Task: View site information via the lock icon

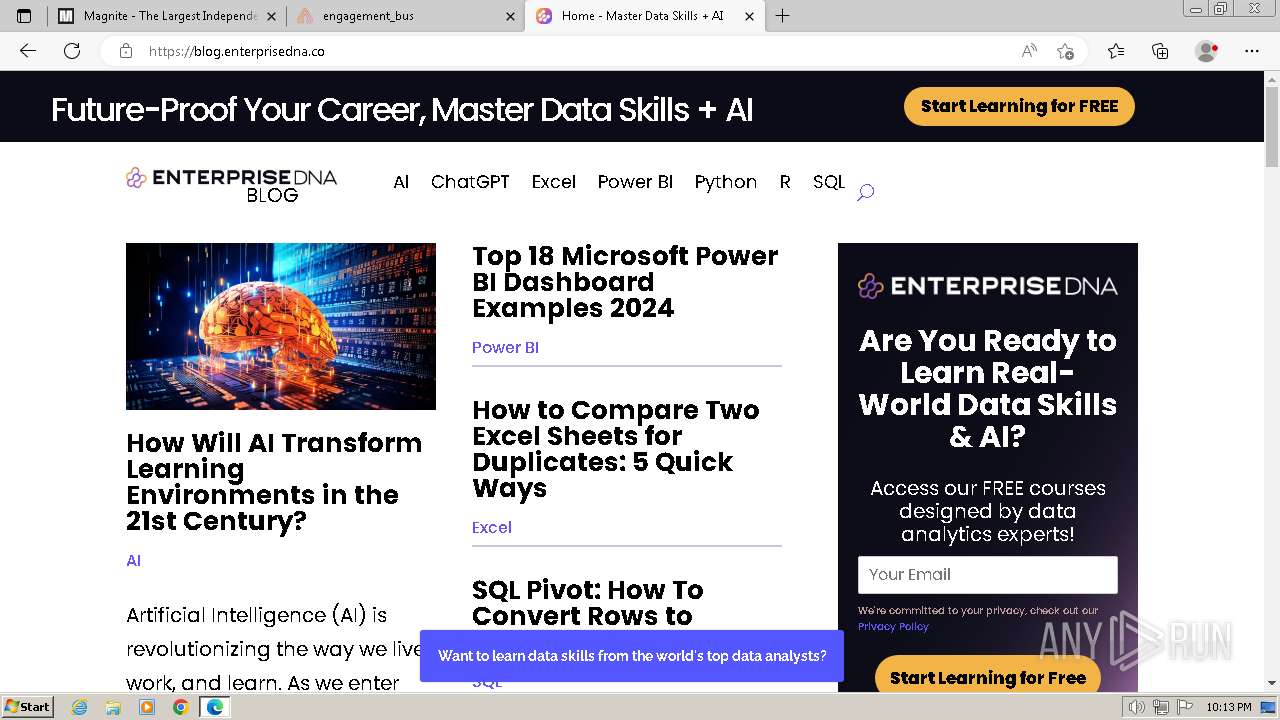Action: coord(125,51)
